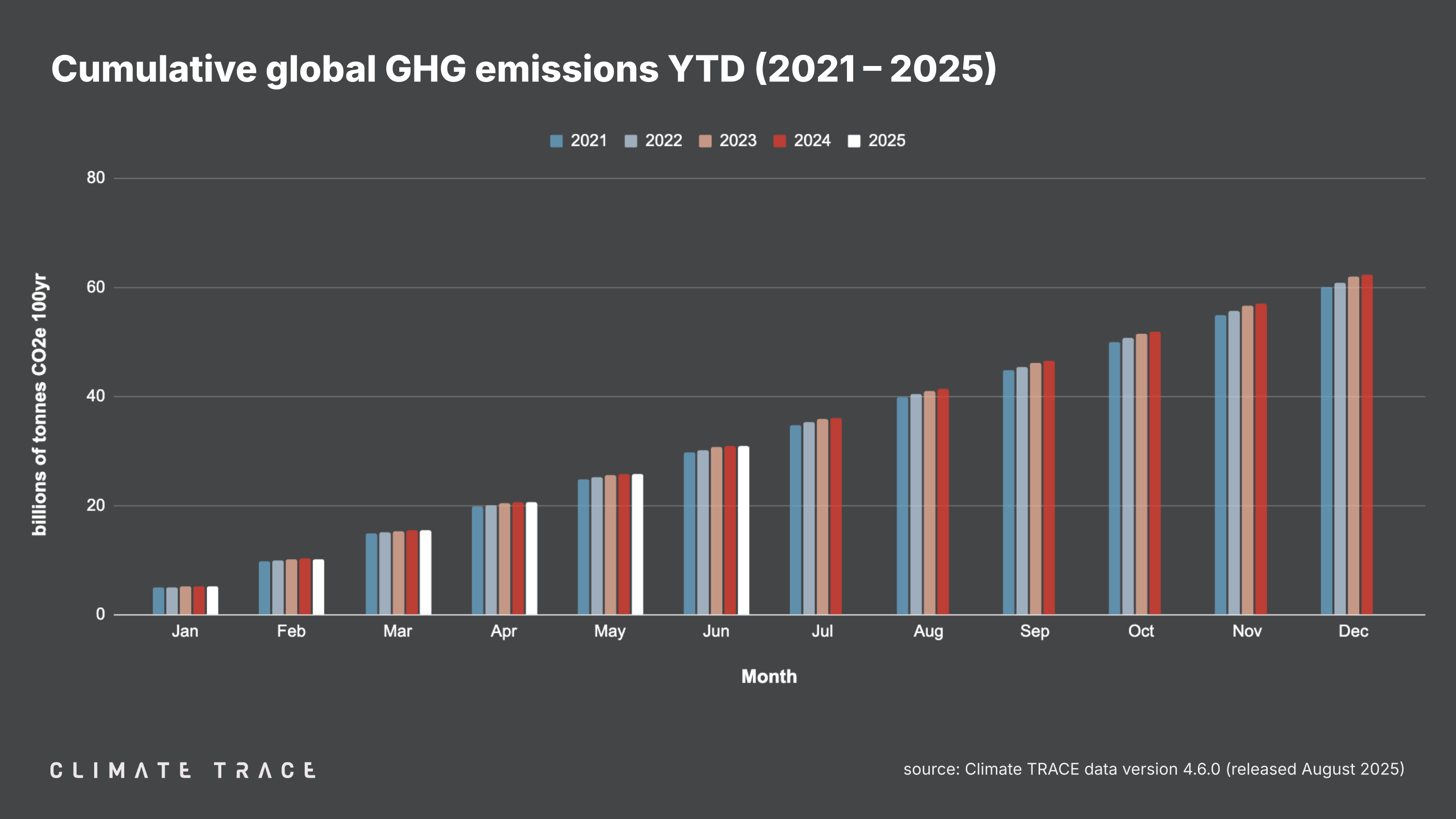Click the source data version text

tap(1153, 769)
